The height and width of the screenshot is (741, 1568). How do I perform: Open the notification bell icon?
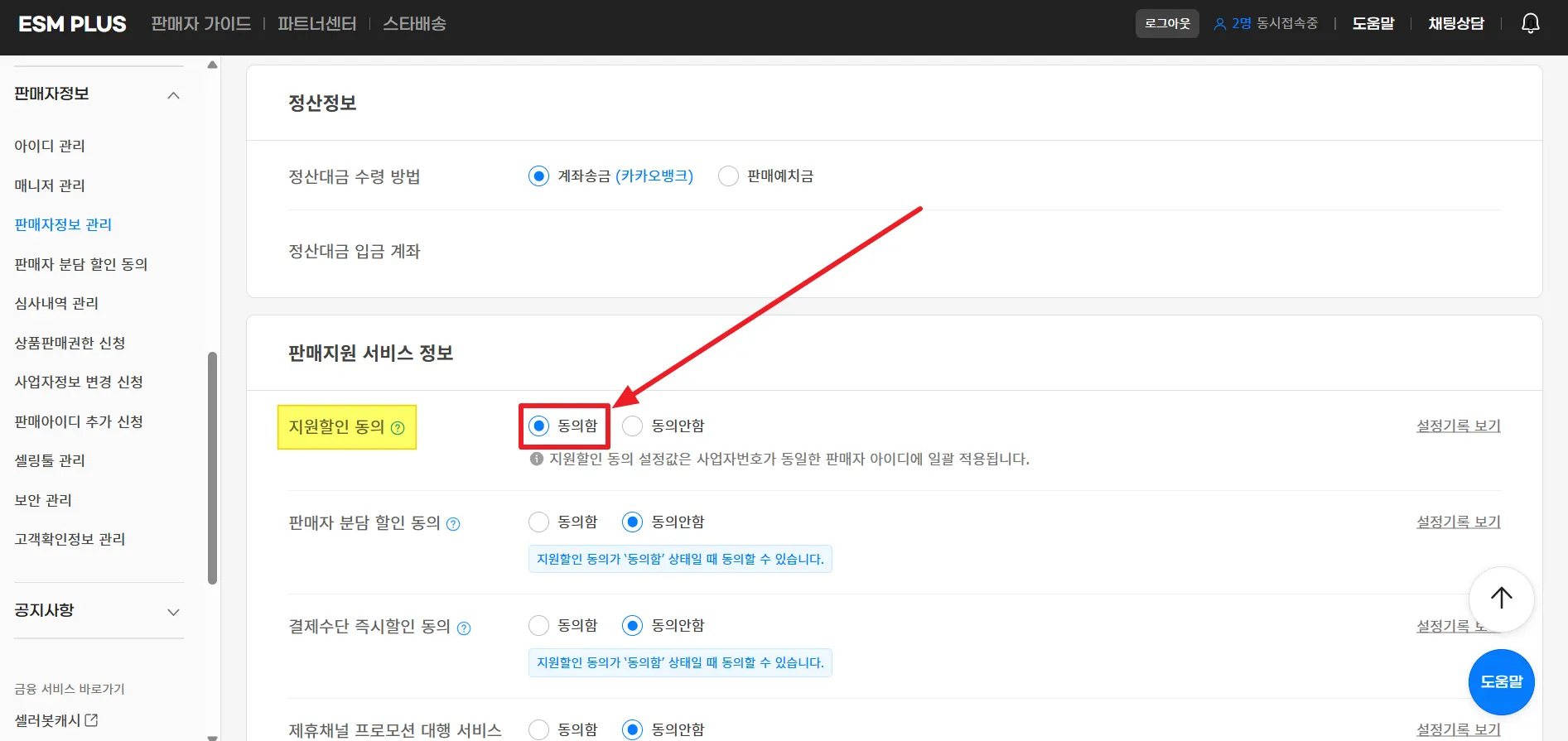pyautogui.click(x=1531, y=23)
